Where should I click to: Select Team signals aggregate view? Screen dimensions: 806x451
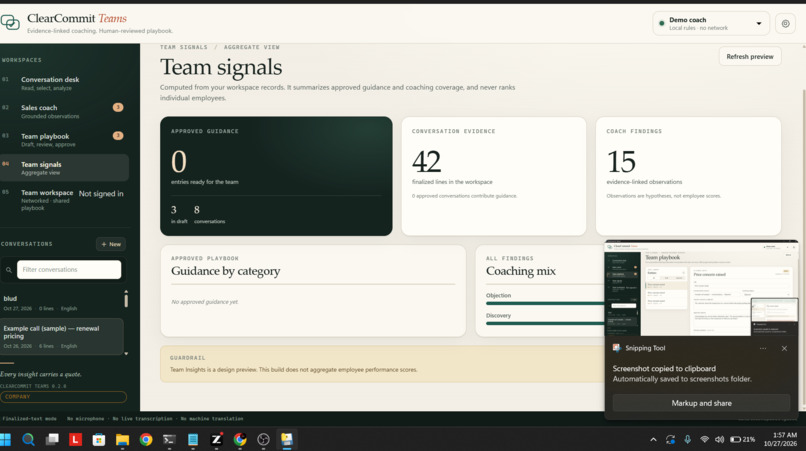point(64,168)
